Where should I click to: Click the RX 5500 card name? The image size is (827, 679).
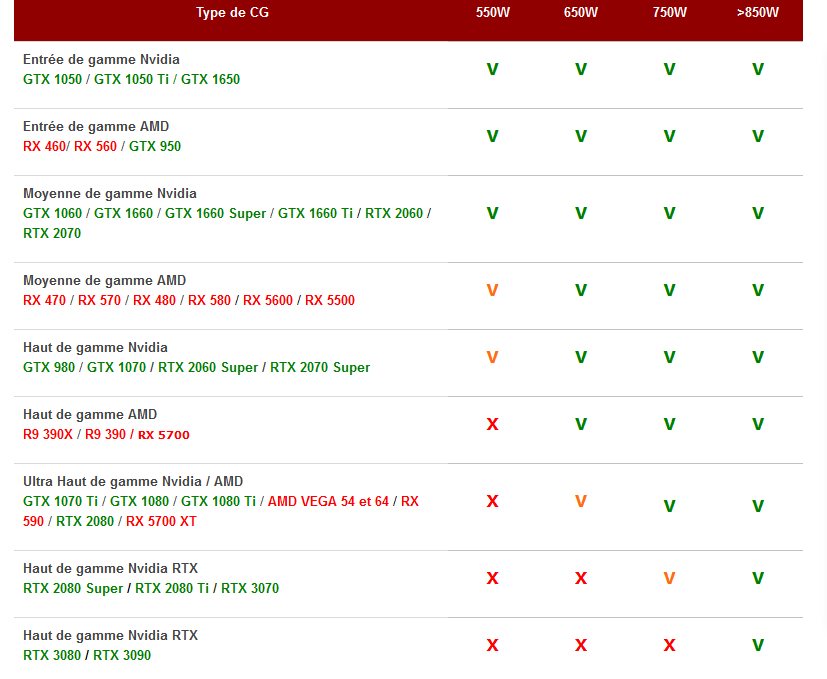click(x=330, y=301)
